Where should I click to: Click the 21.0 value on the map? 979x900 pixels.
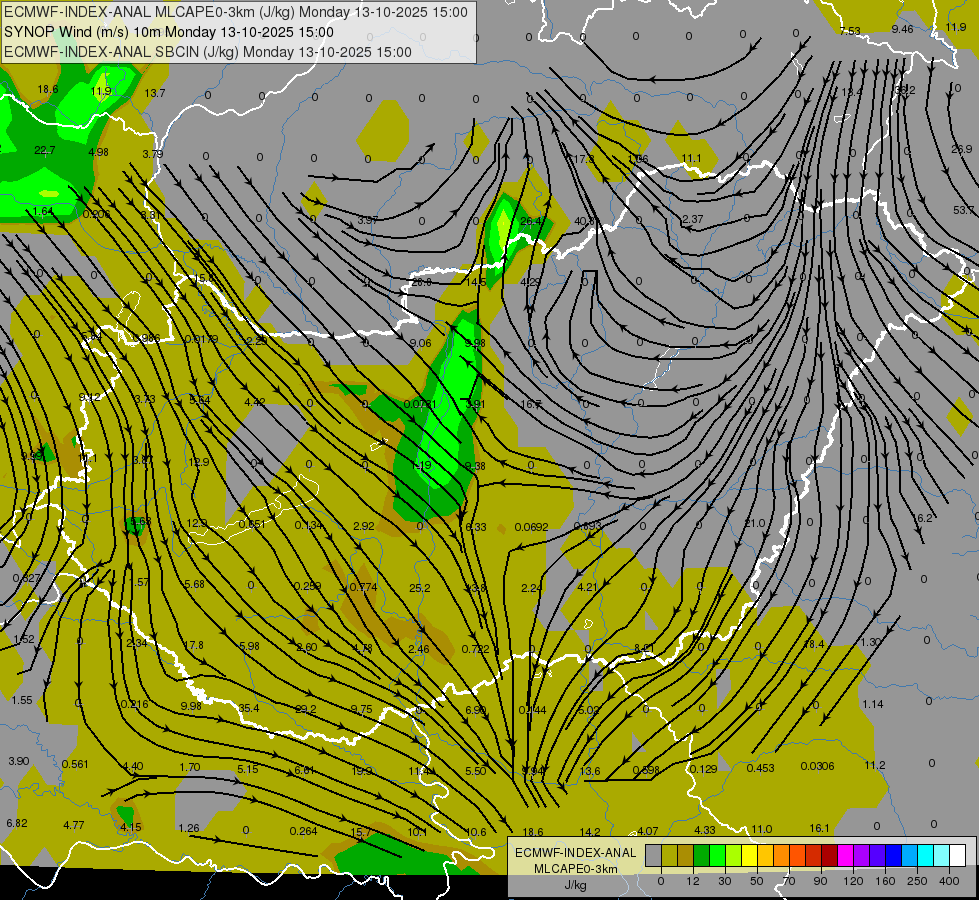[755, 523]
